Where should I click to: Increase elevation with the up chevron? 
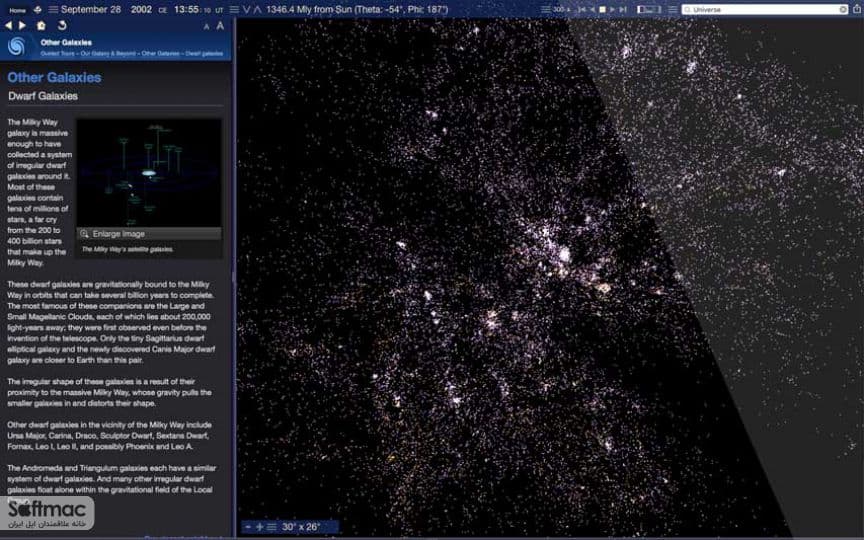click(257, 9)
